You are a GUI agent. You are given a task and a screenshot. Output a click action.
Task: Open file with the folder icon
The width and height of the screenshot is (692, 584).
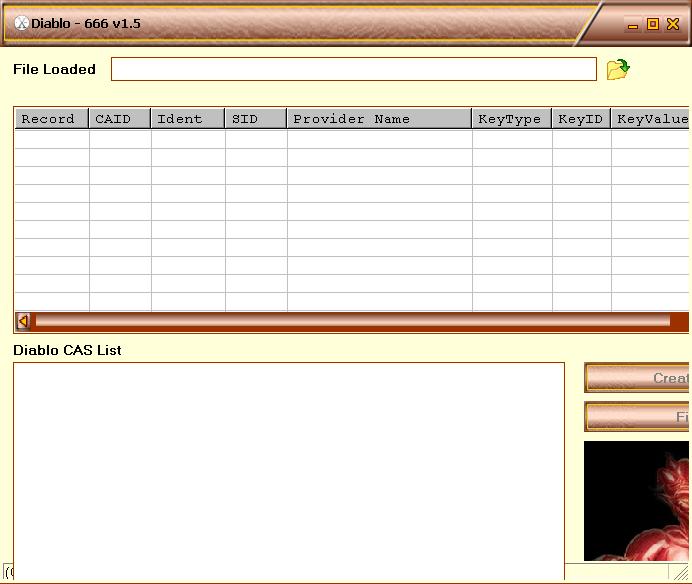point(618,69)
